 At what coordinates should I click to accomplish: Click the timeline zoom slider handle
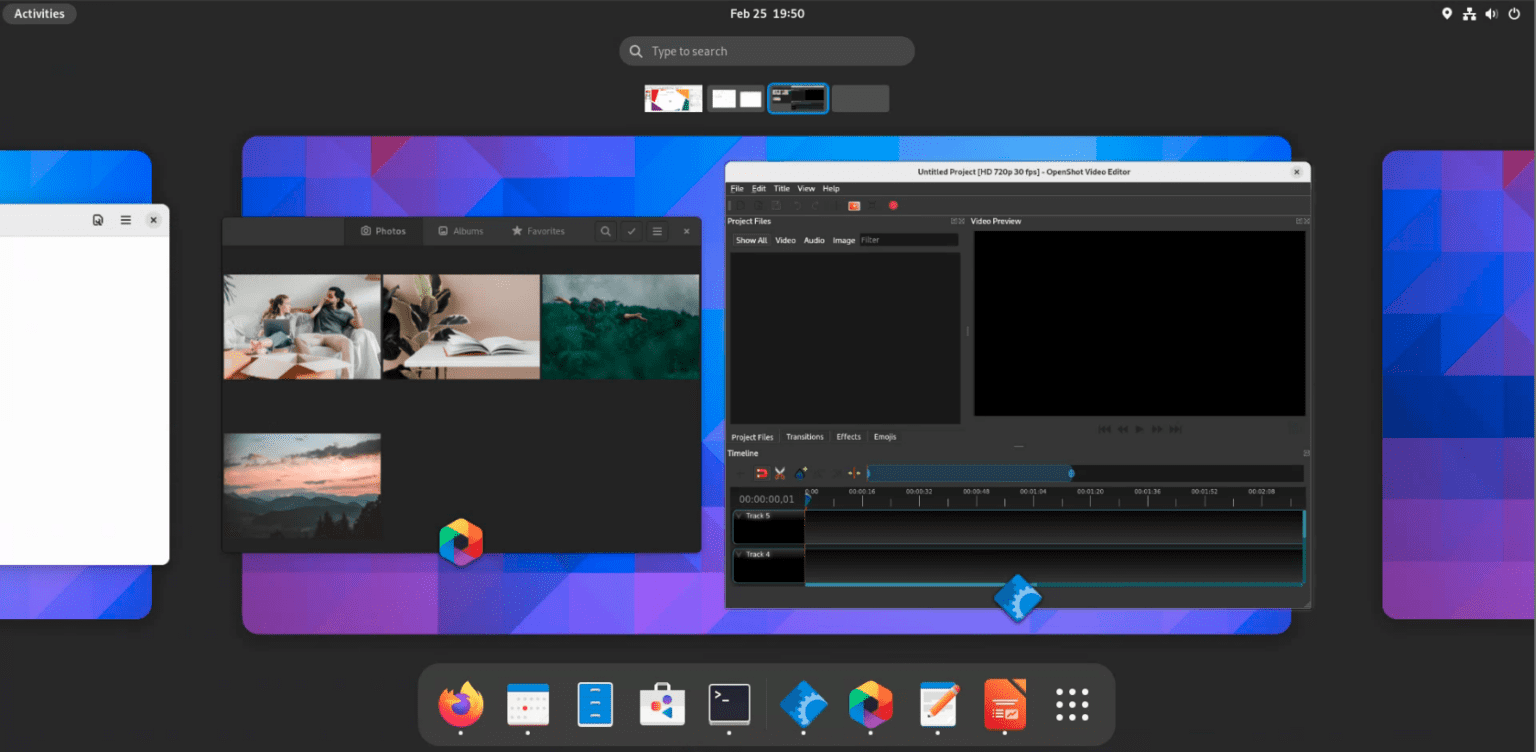(1071, 473)
